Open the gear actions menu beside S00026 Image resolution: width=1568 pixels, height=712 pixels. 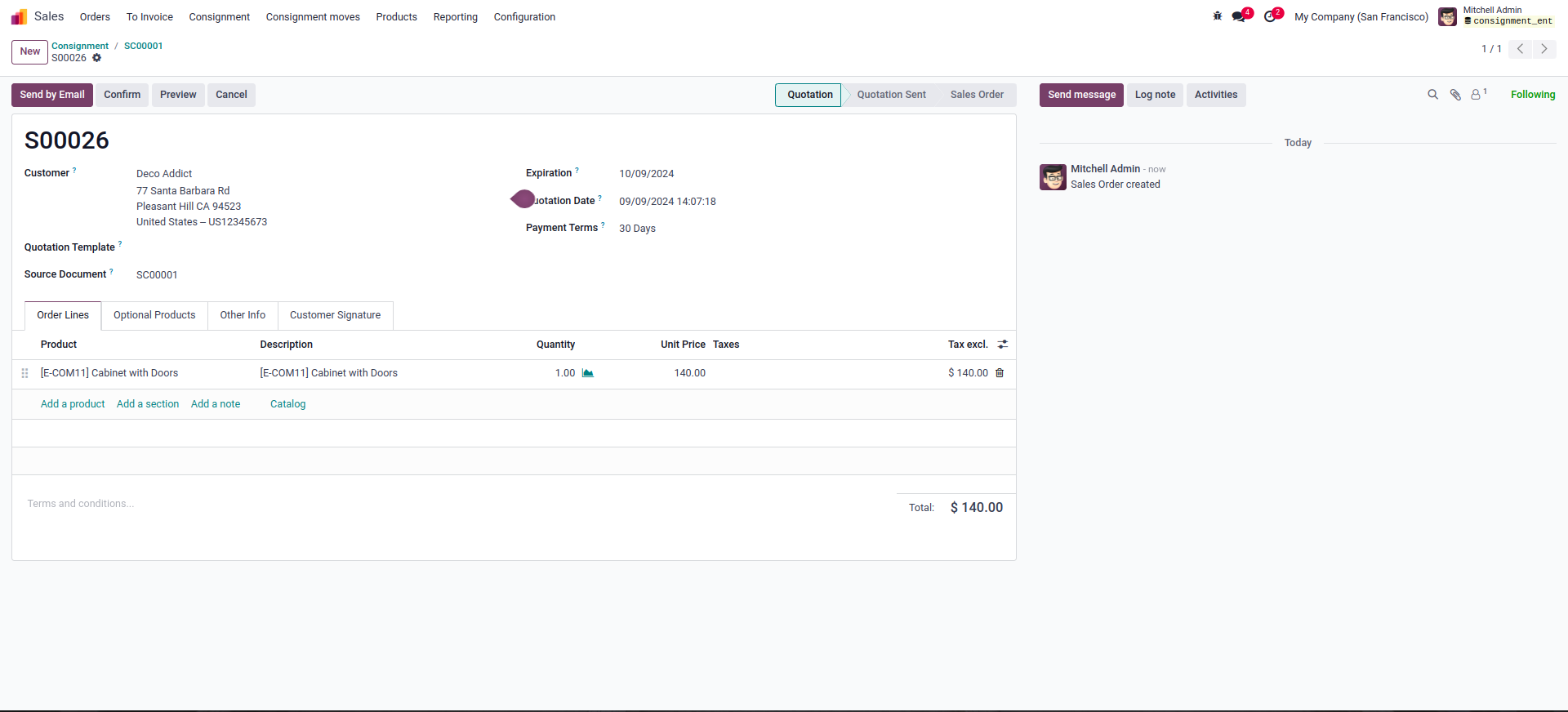(96, 58)
